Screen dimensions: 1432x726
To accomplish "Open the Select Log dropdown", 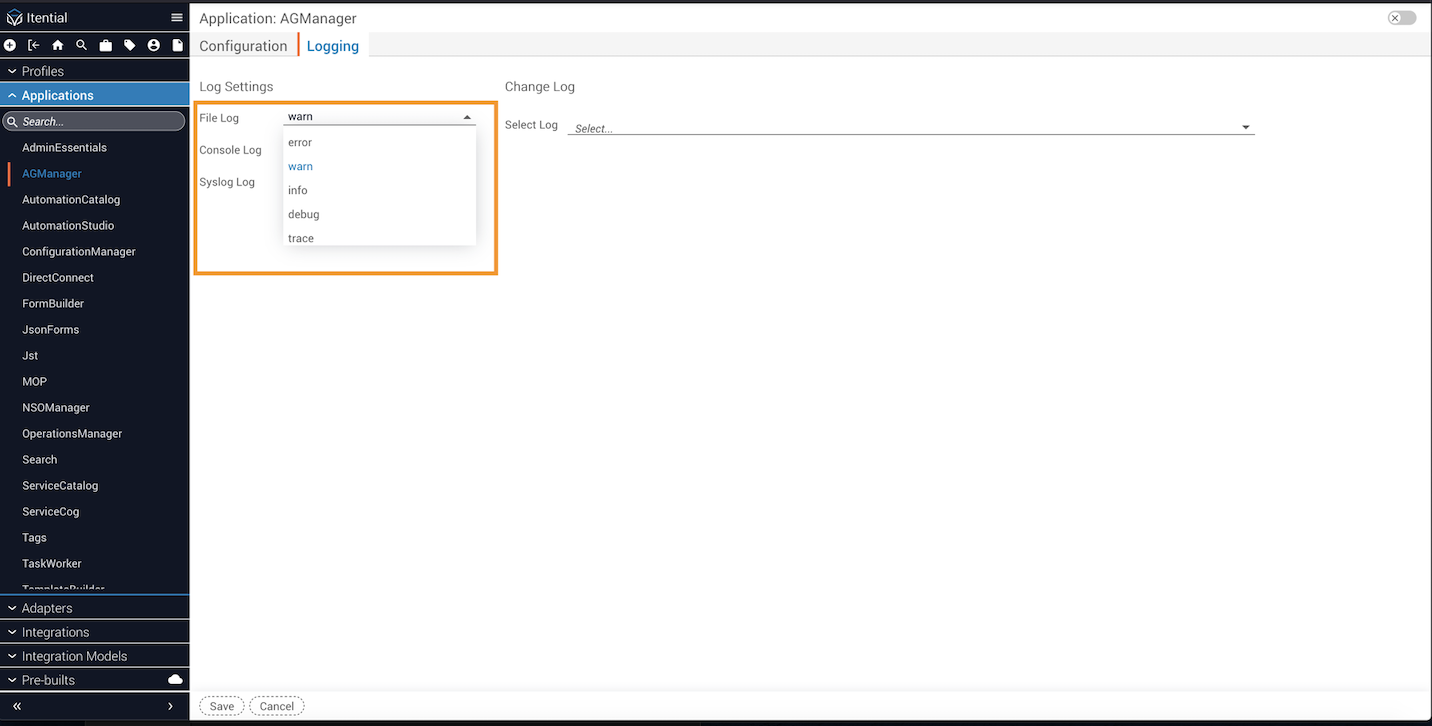I will [911, 127].
